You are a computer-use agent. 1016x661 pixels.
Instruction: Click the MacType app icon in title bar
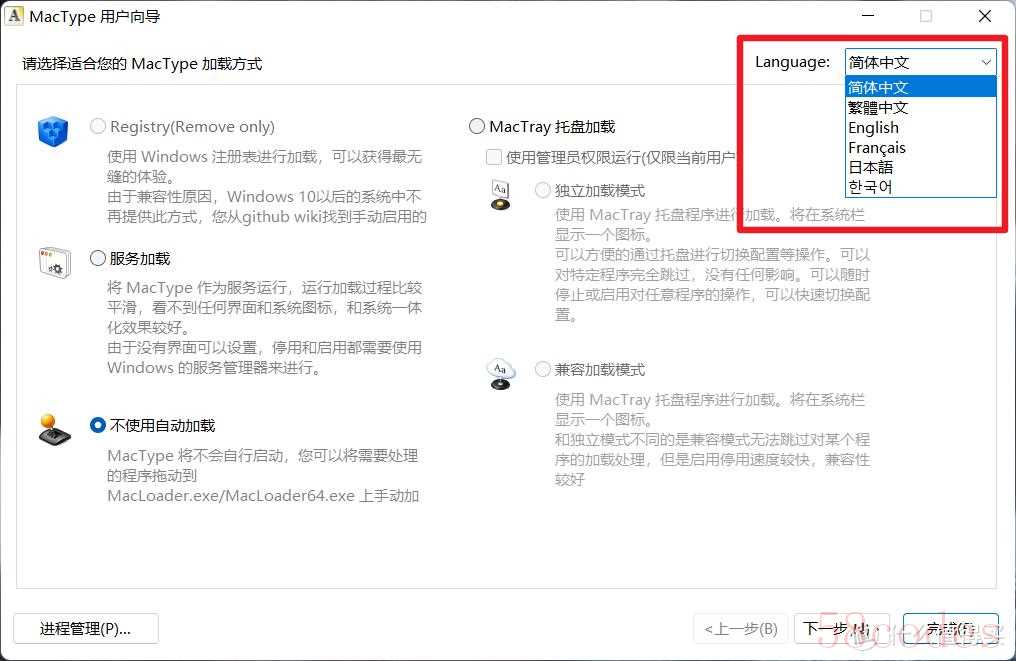tap(14, 16)
